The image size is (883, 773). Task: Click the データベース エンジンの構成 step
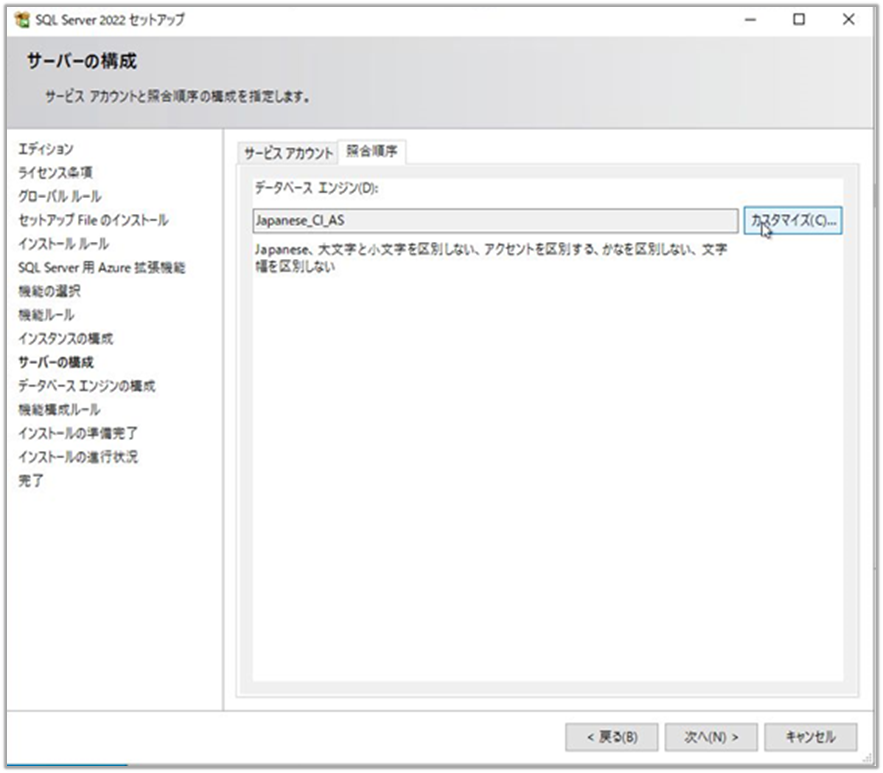[x=87, y=385]
